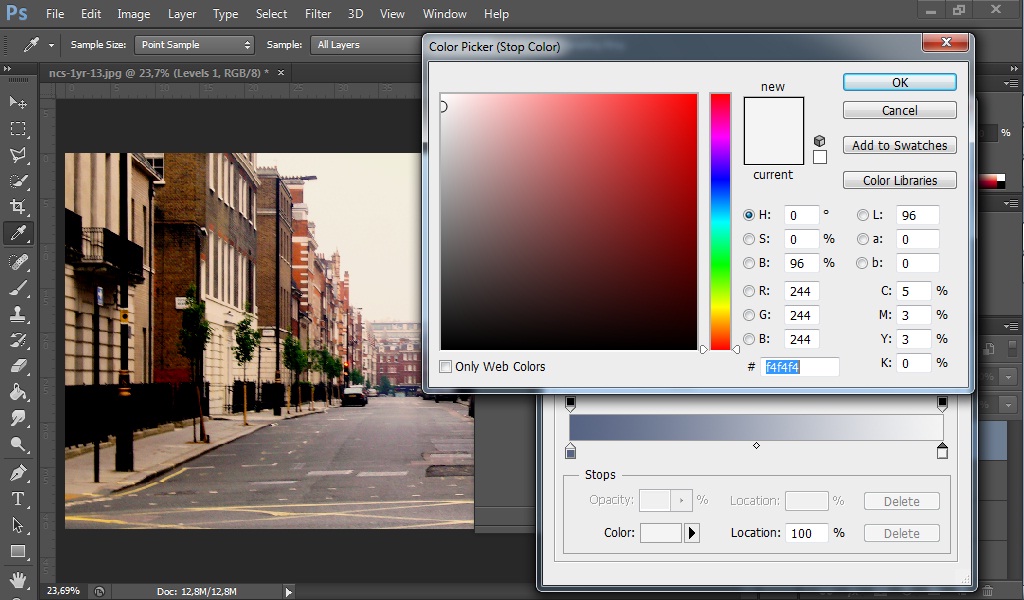Select the Crop tool

click(18, 207)
